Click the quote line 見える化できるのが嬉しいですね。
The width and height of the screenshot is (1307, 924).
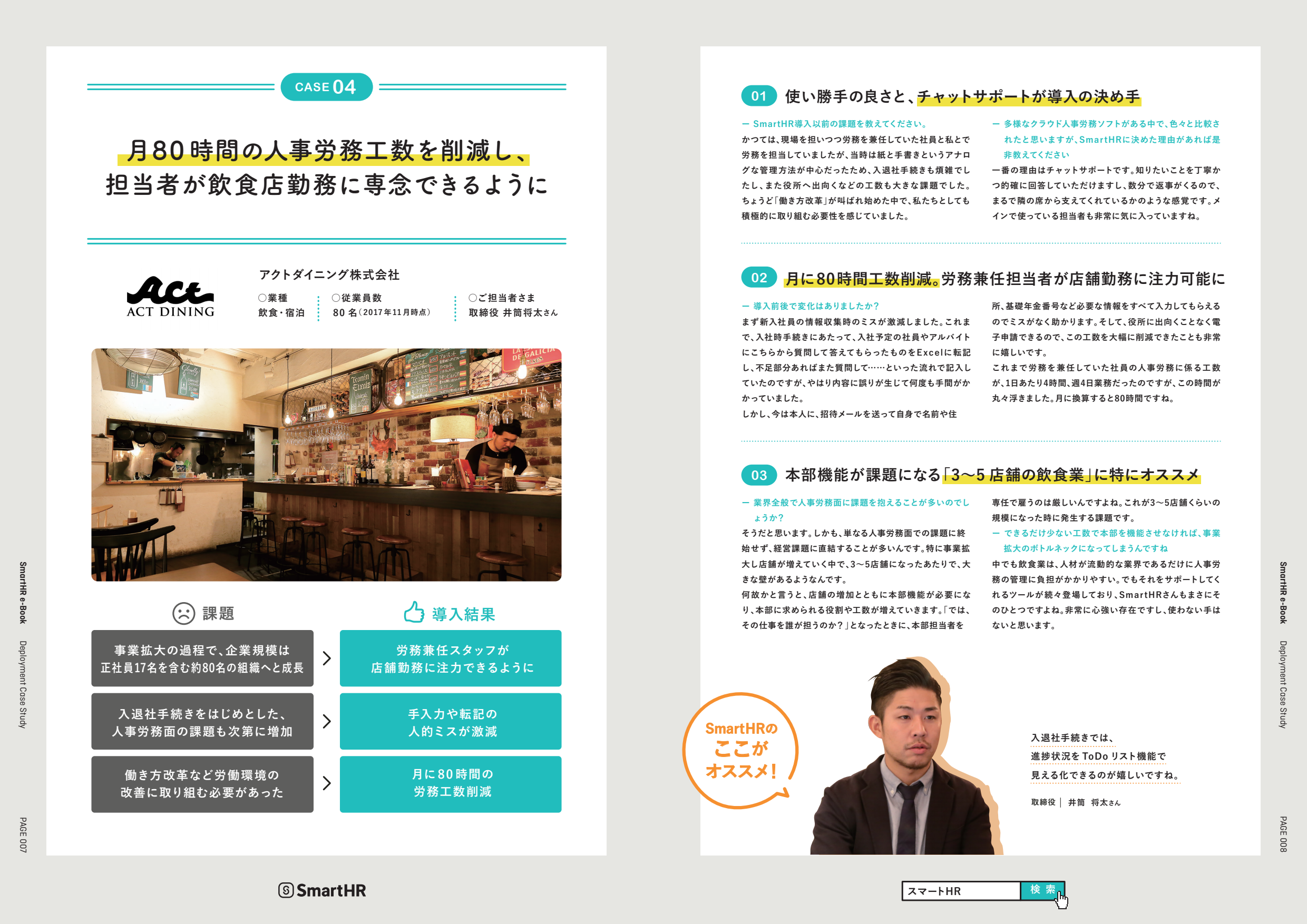(x=1106, y=775)
